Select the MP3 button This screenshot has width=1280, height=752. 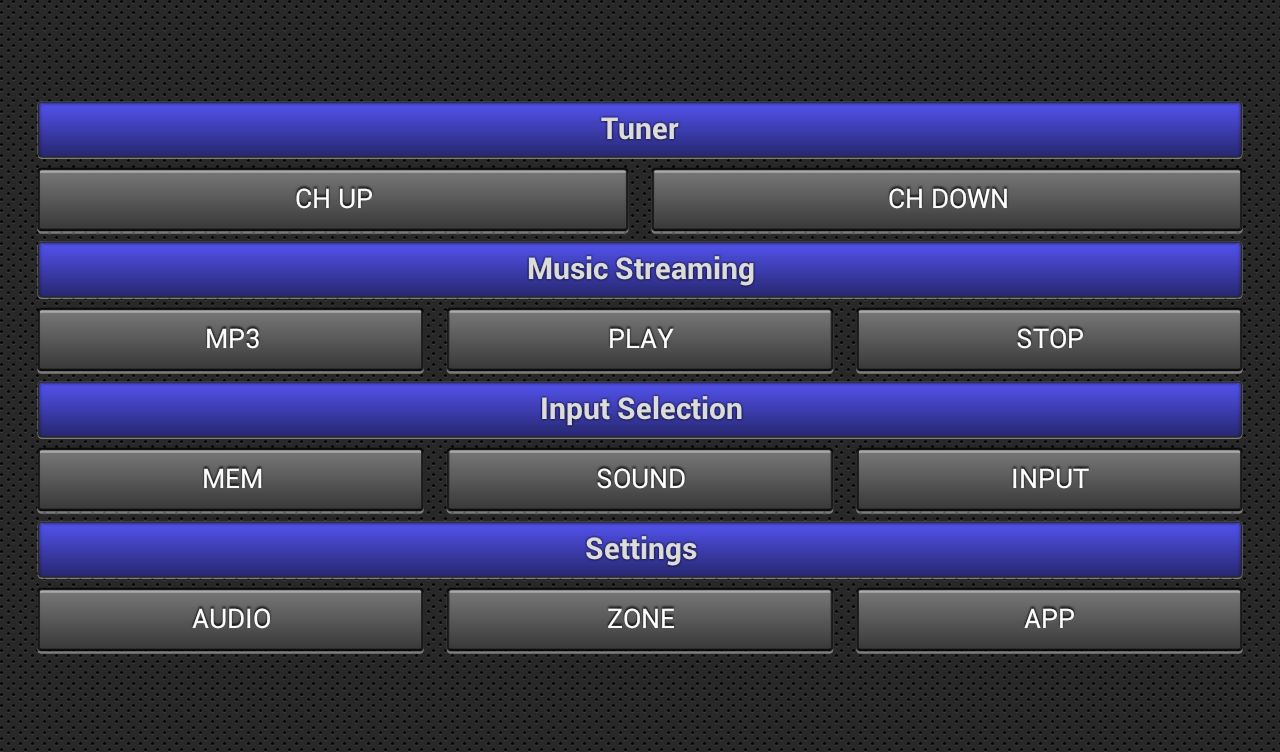231,339
